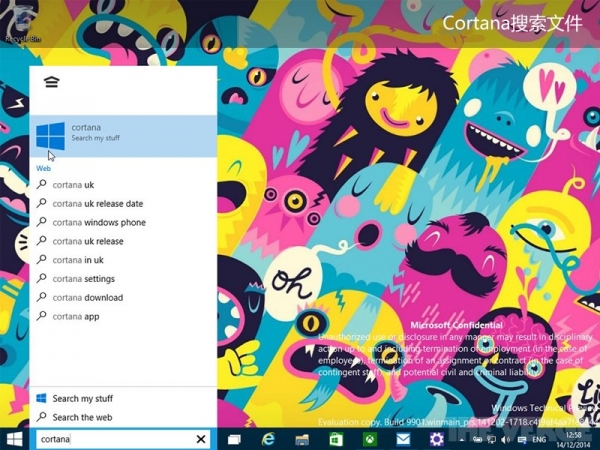The height and width of the screenshot is (450, 600).
Task: Select the 'cortana app' suggestion
Action: tap(123, 316)
